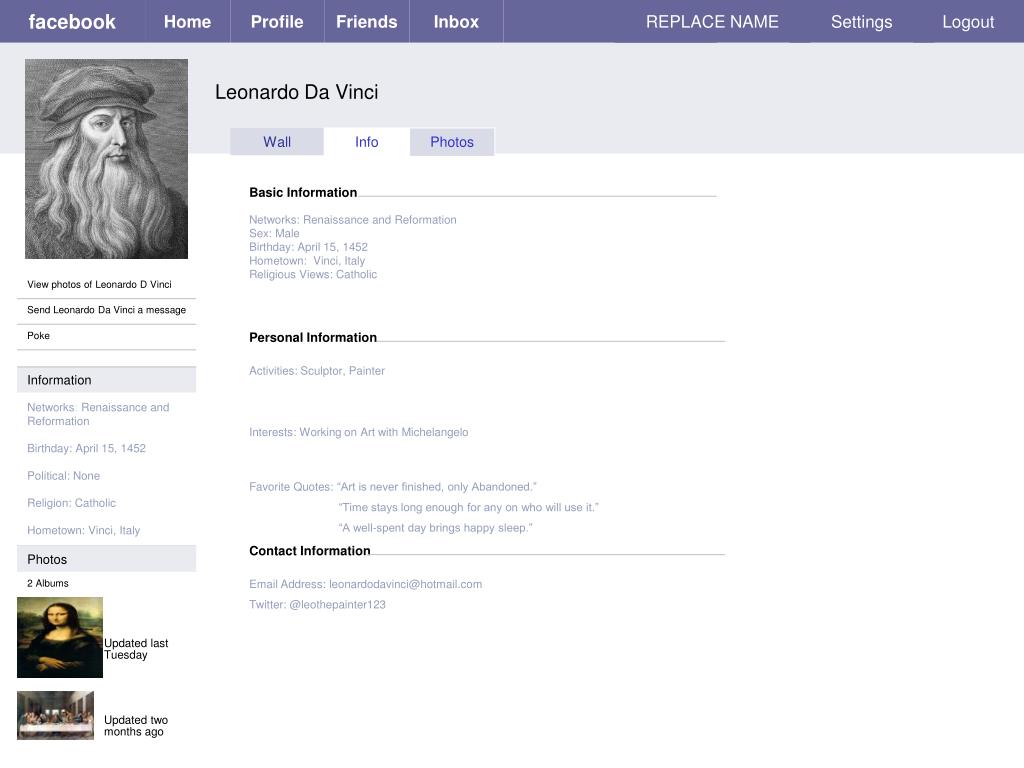Viewport: 1024px width, 768px height.
Task: Click 'Networks: Renaissance and Reformation' in main info
Action: (353, 219)
